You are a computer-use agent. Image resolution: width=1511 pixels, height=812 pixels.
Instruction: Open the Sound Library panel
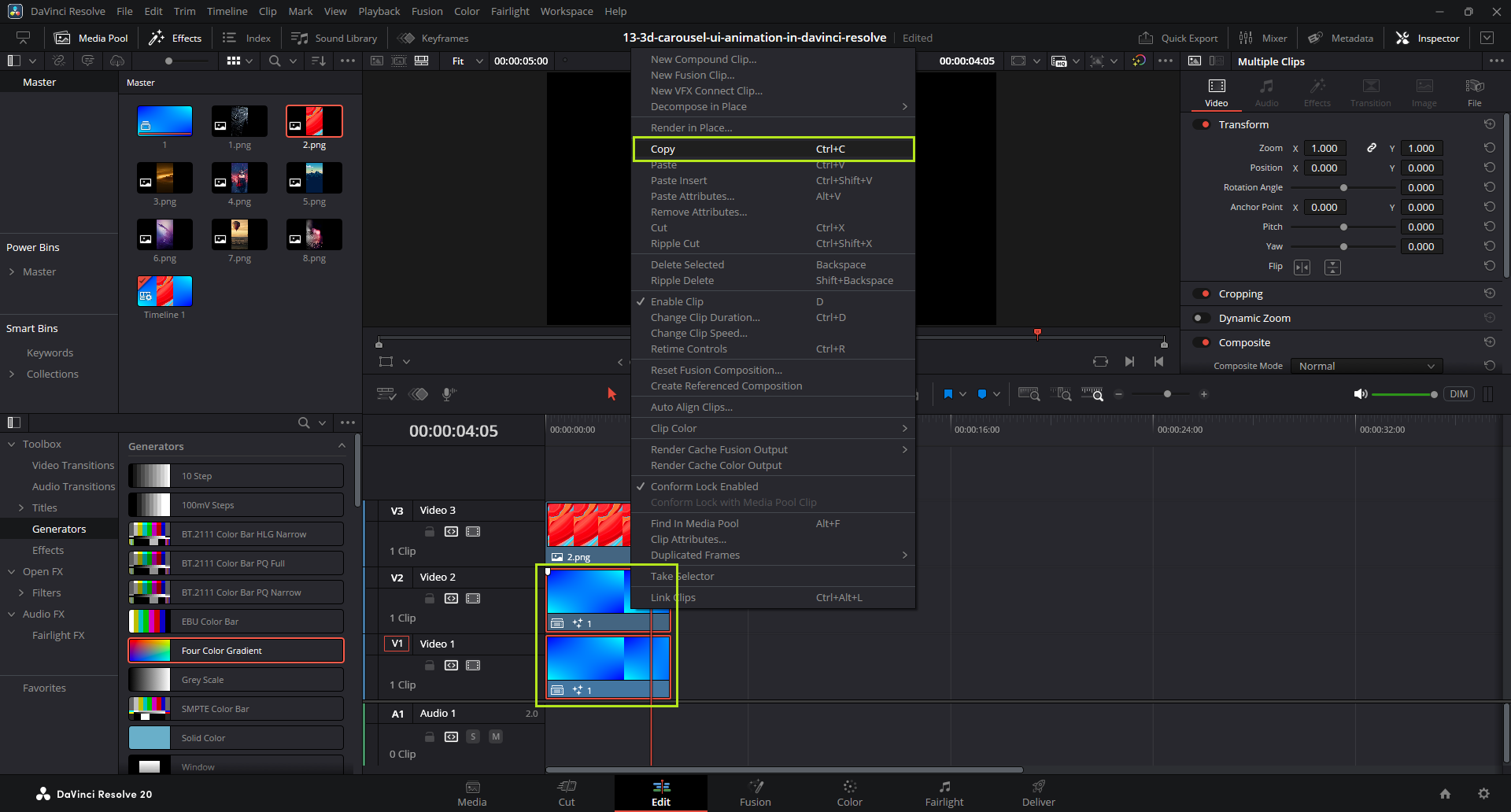point(334,38)
